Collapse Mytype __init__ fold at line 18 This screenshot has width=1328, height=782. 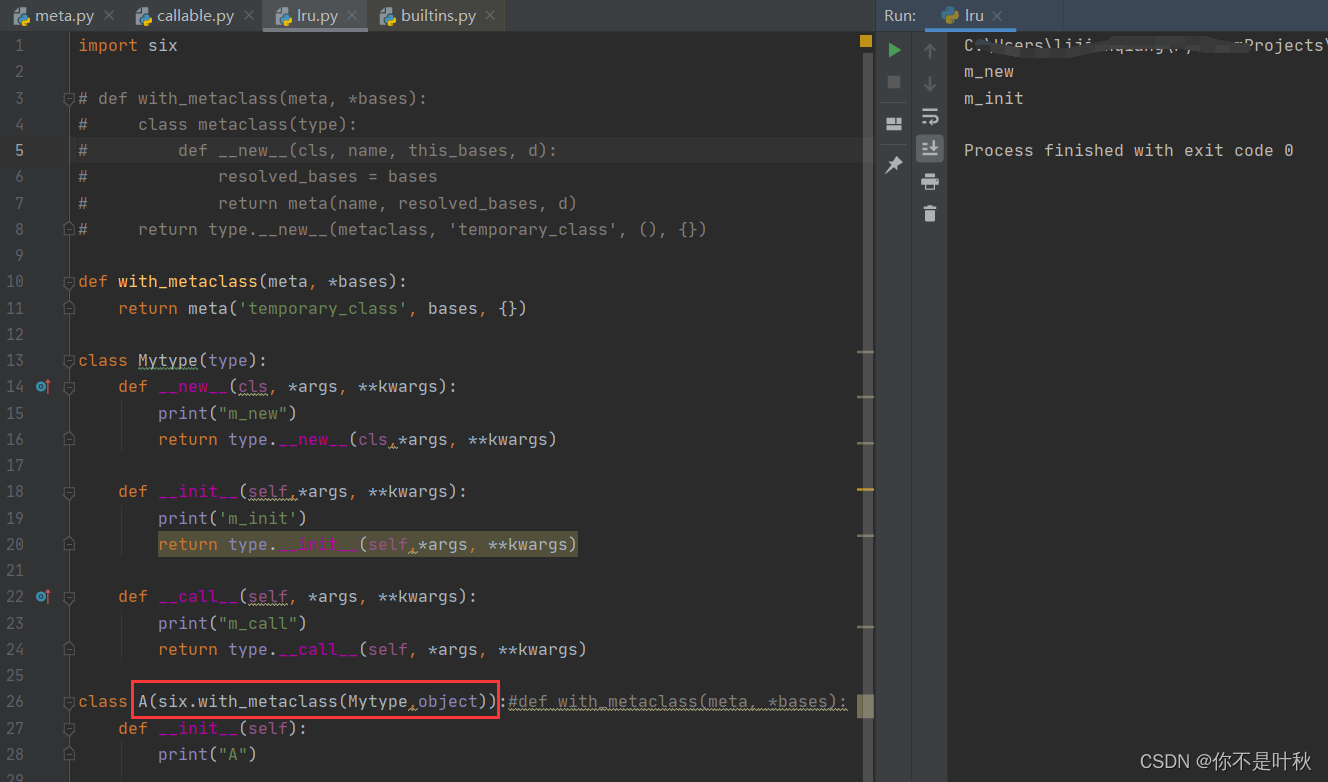69,491
